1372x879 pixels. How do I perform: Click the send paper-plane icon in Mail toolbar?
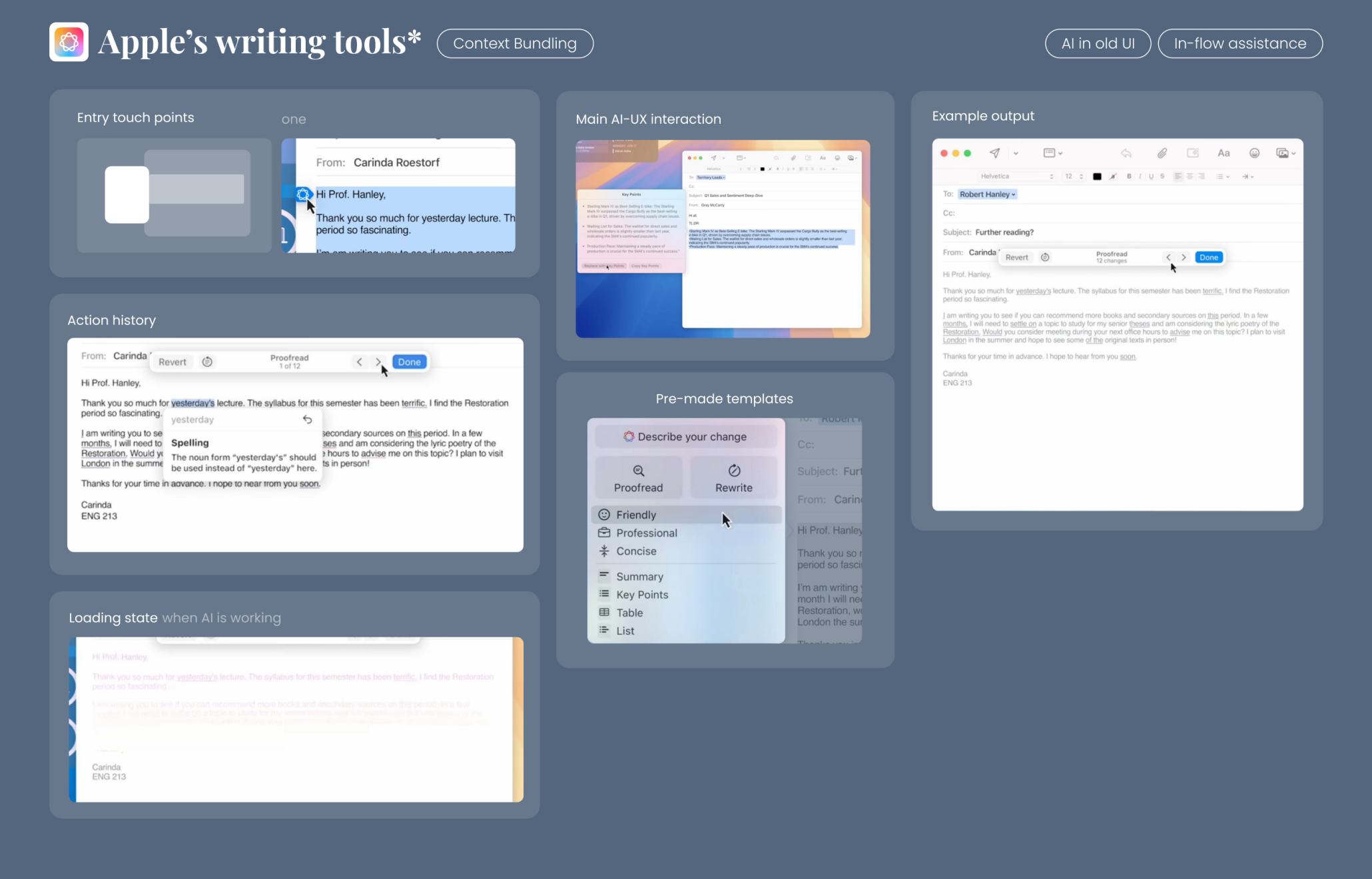pos(994,153)
